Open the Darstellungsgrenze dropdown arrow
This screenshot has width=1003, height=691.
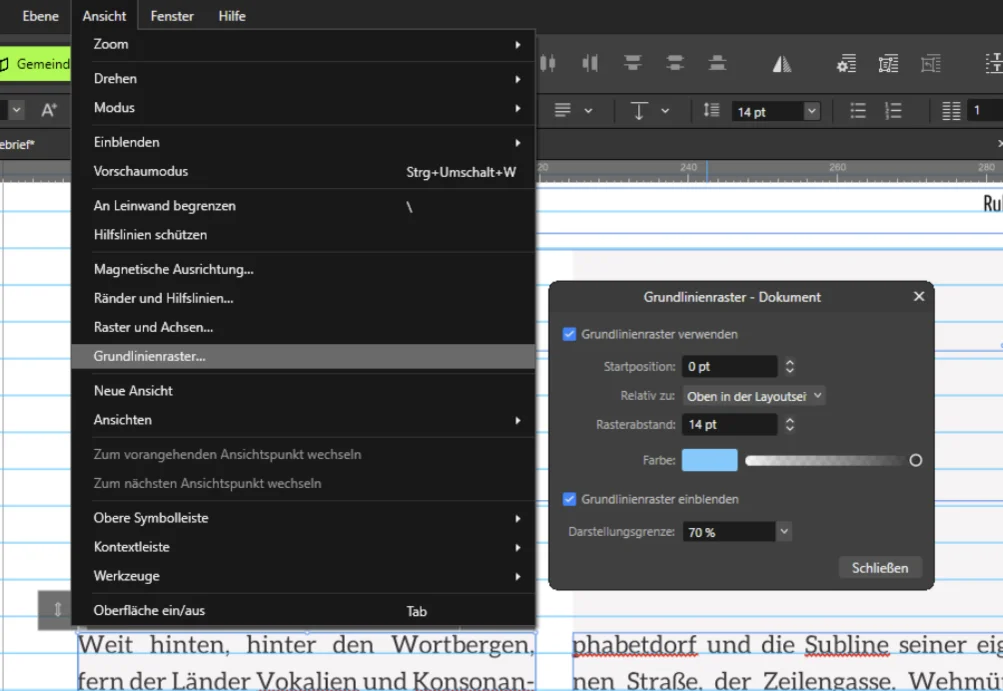[784, 531]
